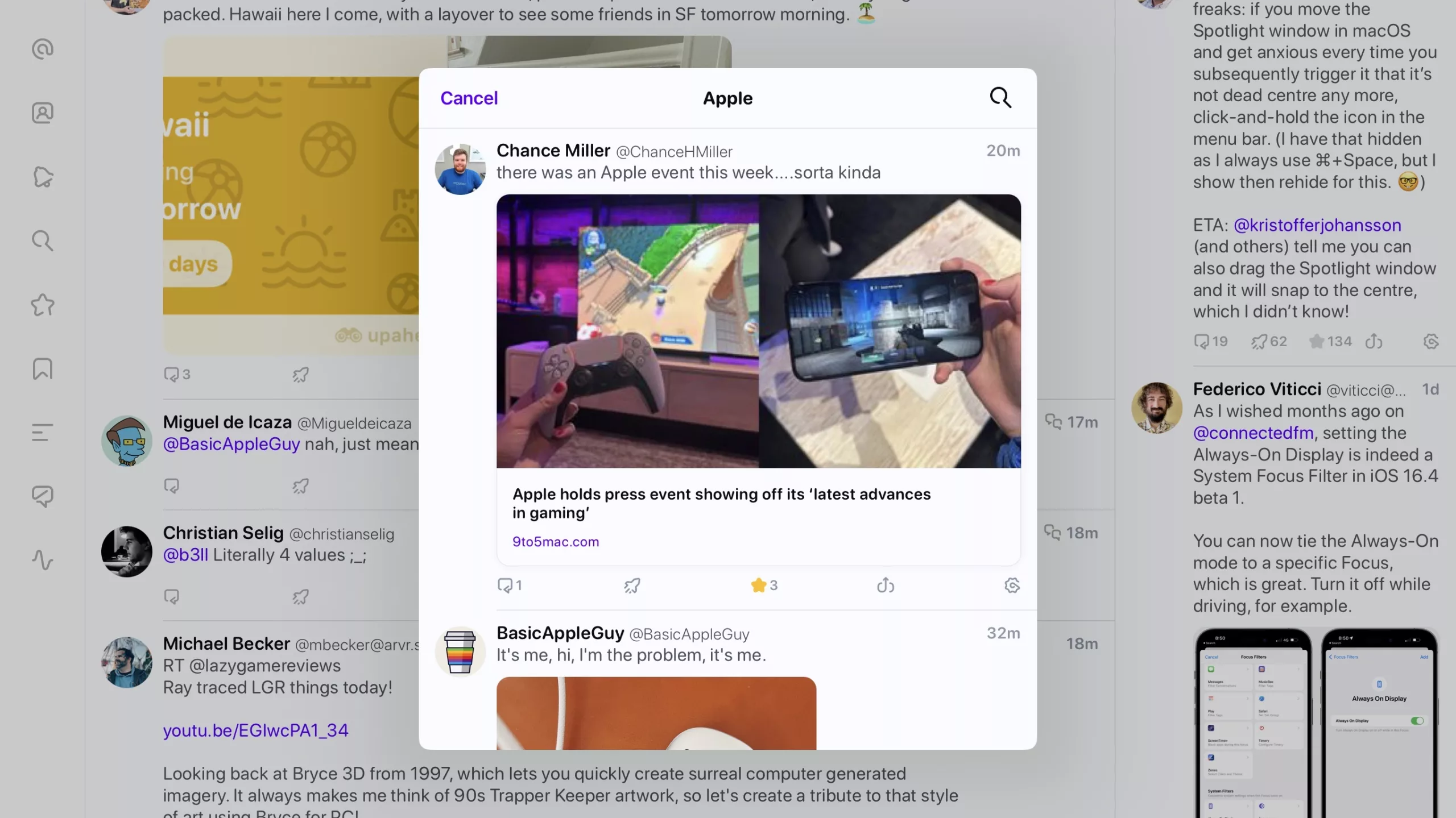Boost Christian Selig's post
This screenshot has width=1456, height=818.
(x=300, y=597)
